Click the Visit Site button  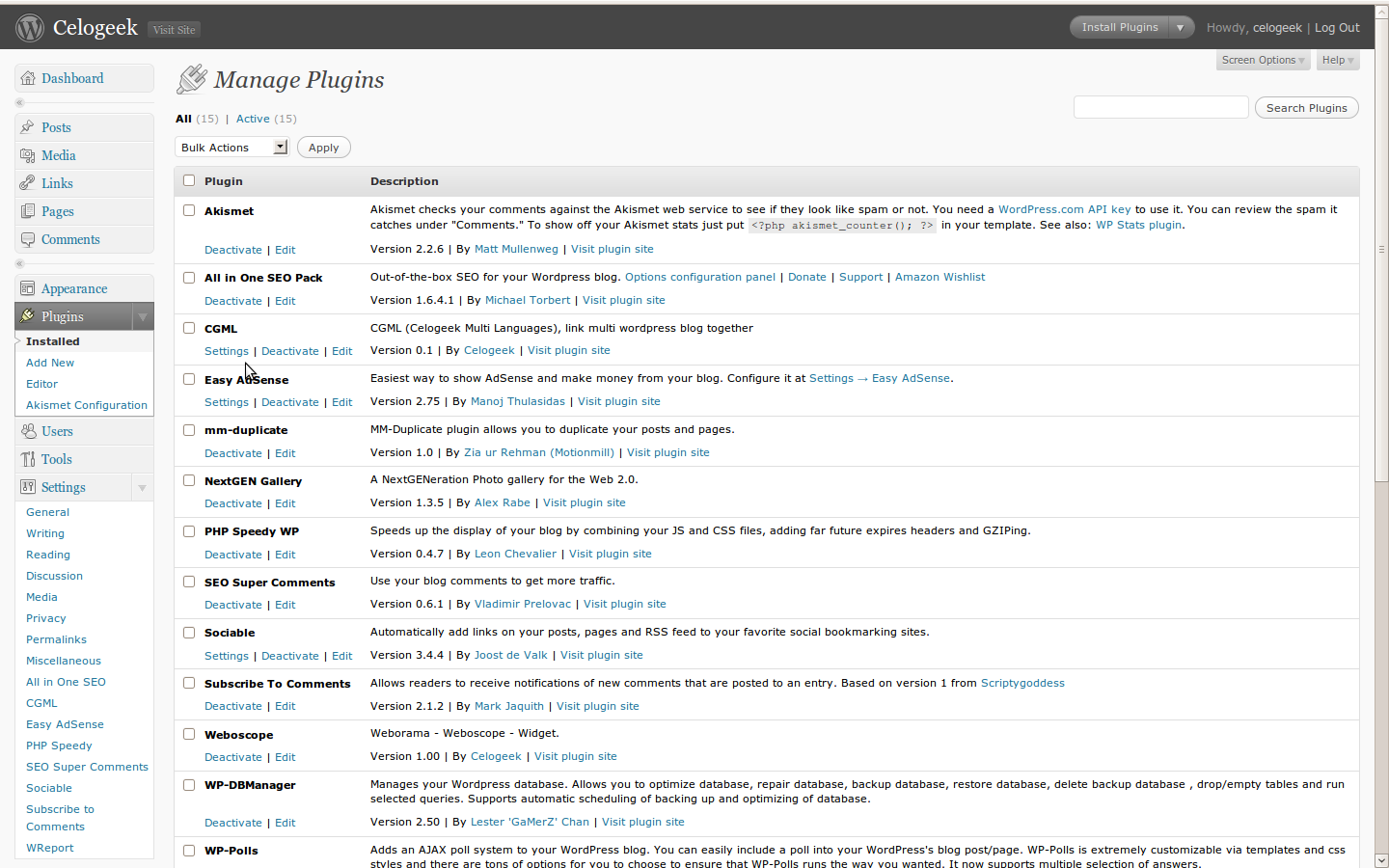pyautogui.click(x=175, y=30)
